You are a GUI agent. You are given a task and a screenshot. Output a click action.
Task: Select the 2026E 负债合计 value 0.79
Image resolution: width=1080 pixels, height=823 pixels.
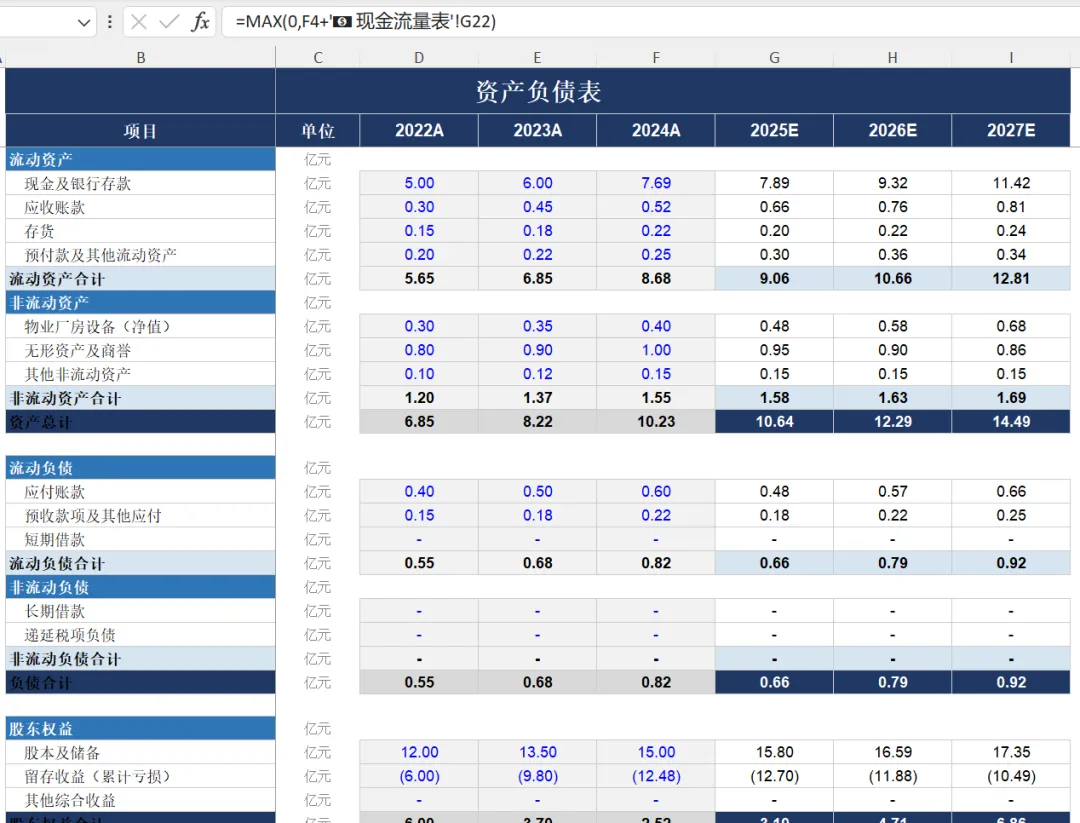pyautogui.click(x=893, y=683)
